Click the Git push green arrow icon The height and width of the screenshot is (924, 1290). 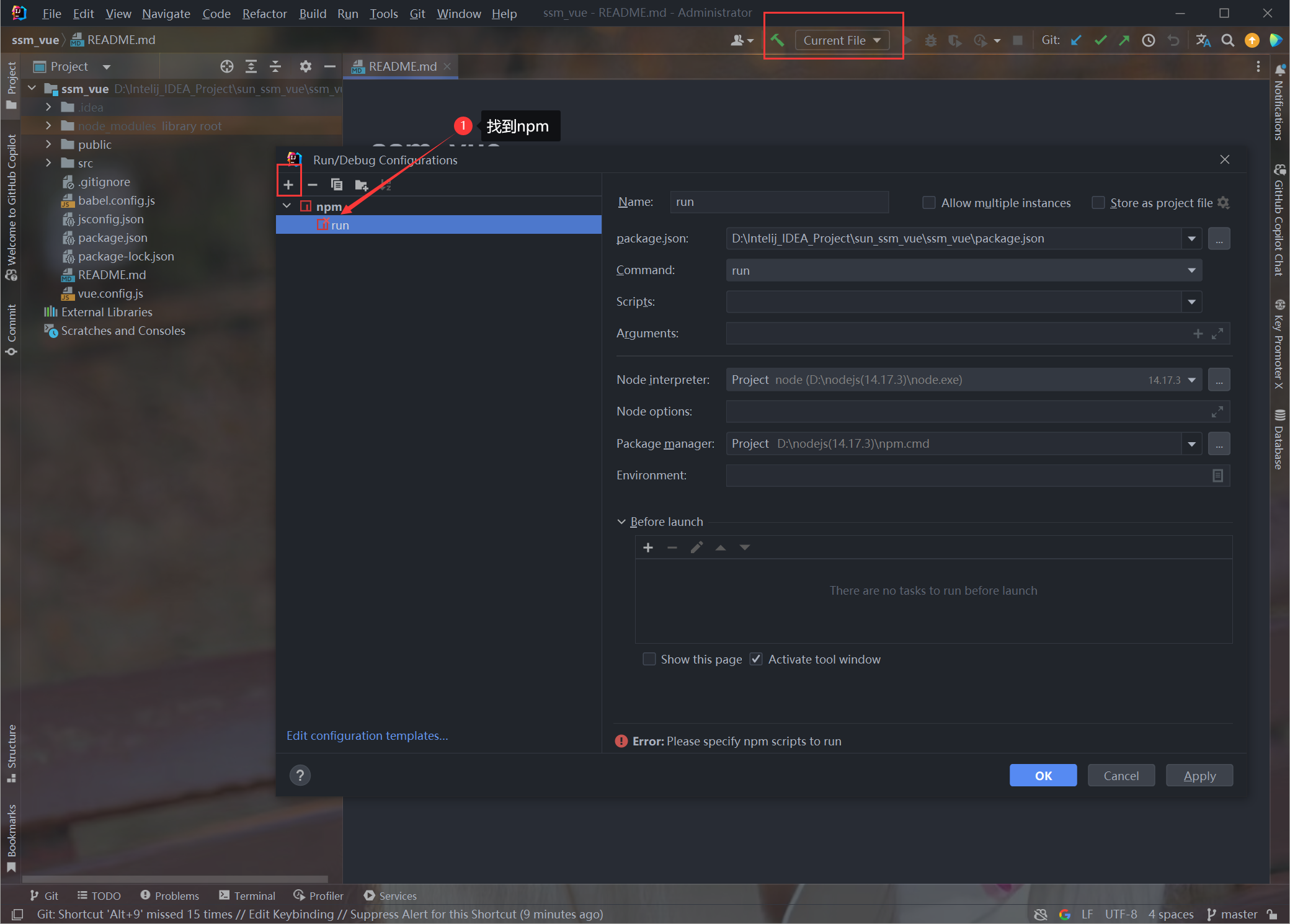(x=1124, y=40)
